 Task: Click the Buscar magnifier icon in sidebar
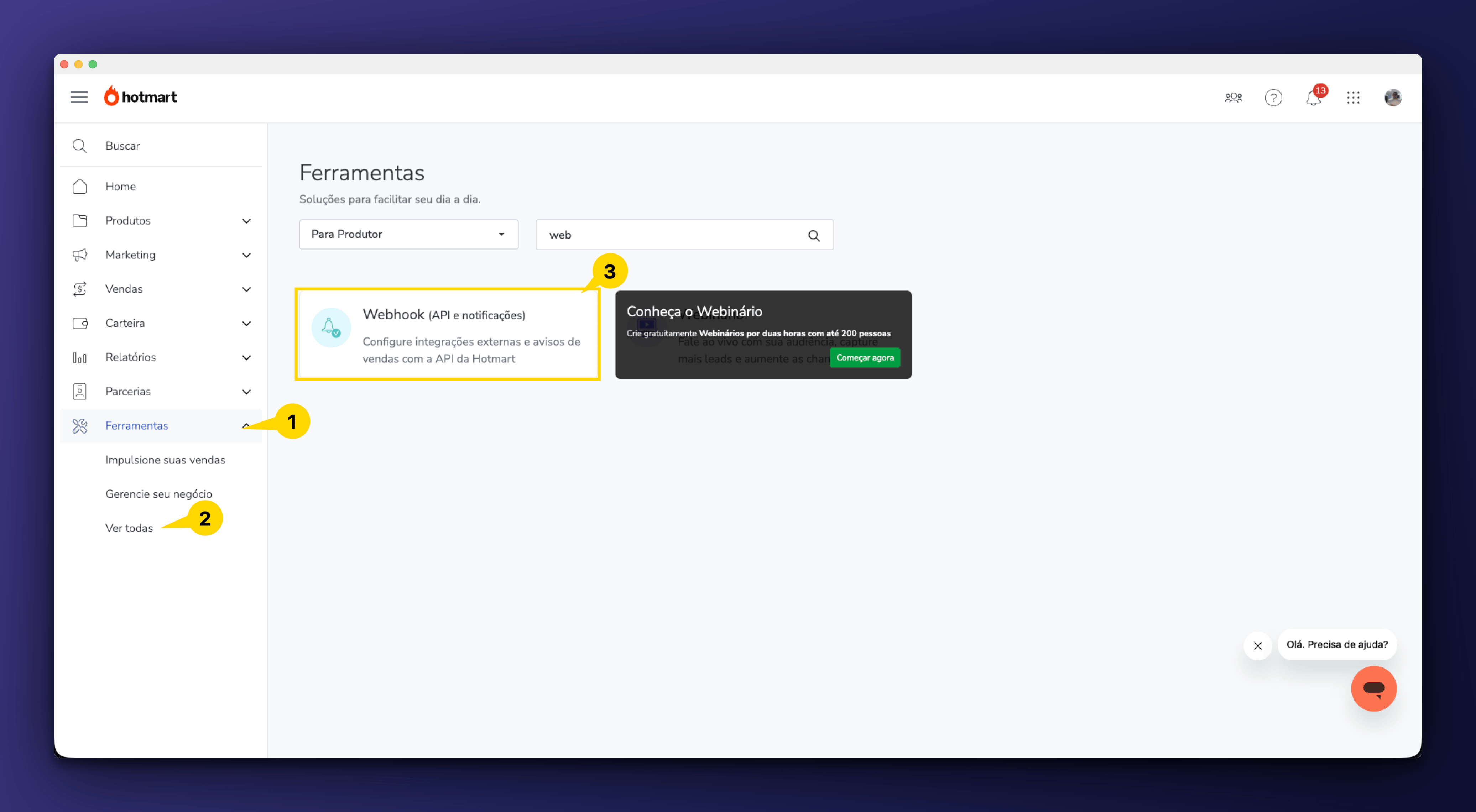point(80,146)
